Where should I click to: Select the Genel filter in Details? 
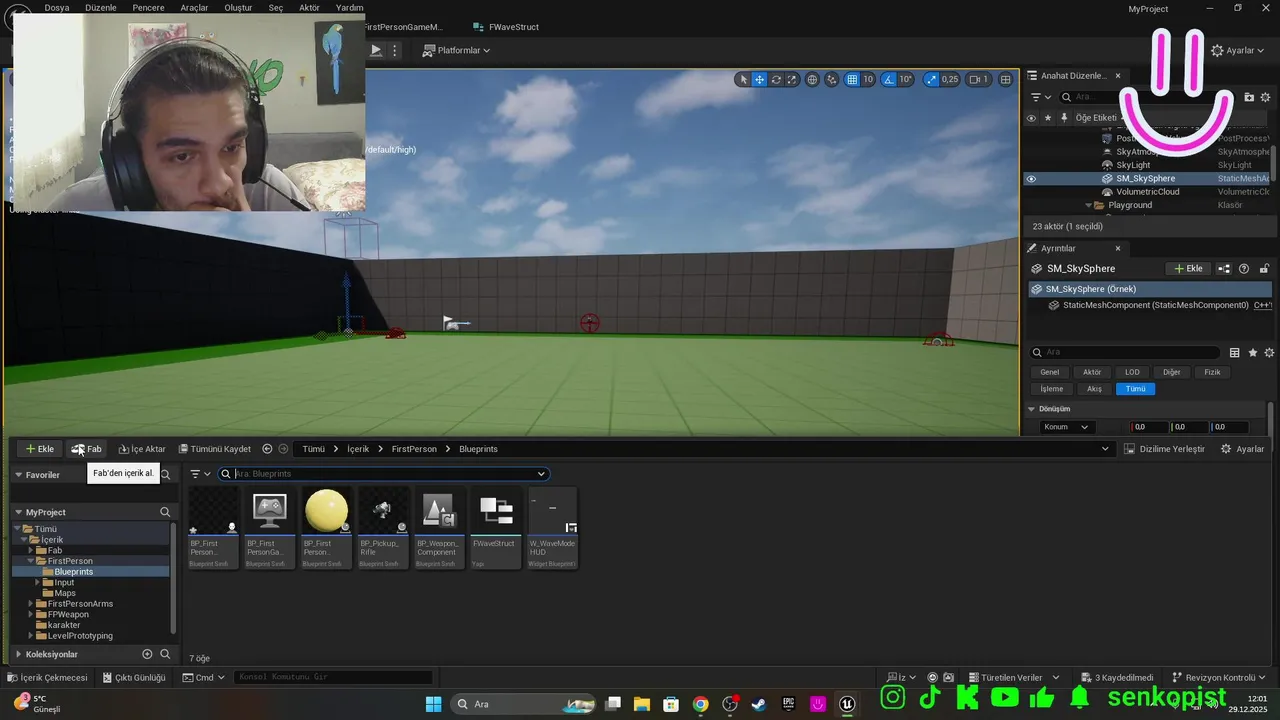click(x=1049, y=372)
